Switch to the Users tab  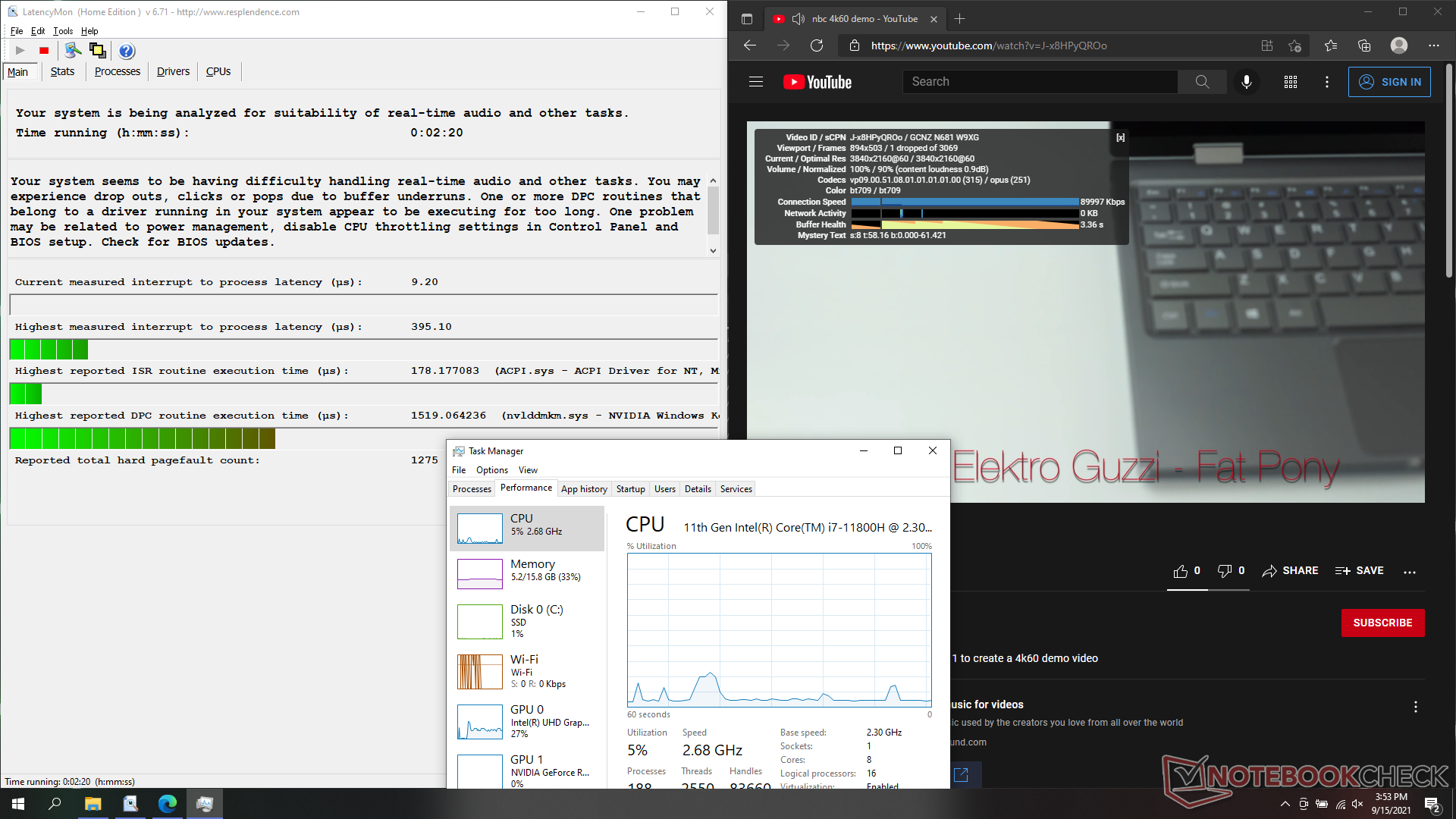click(x=665, y=489)
